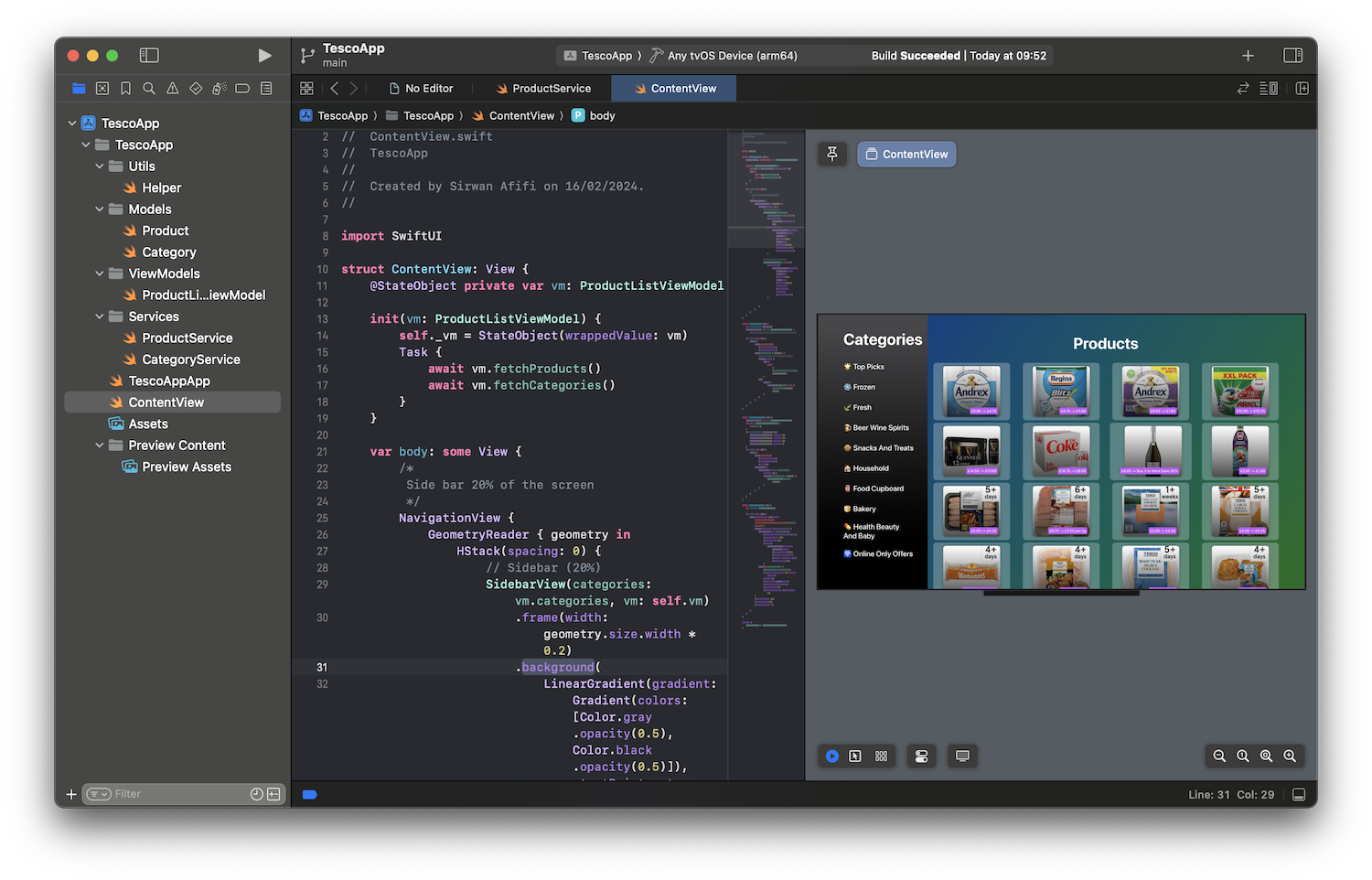This screenshot has height=880, width=1372.
Task: Zoom preview canvas to 100%
Action: [x=1243, y=757]
